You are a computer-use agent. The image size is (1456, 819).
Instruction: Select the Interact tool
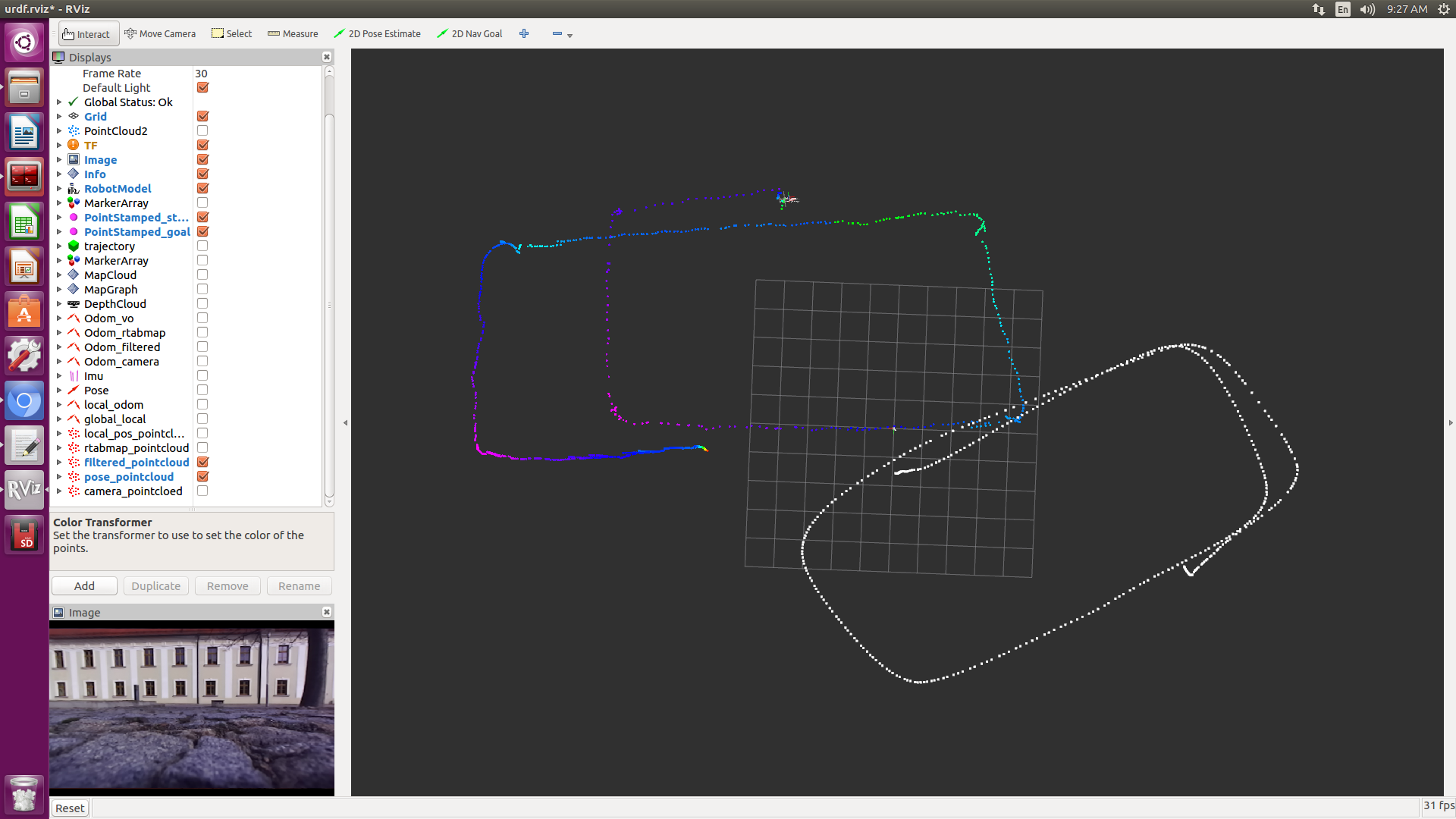[x=86, y=34]
